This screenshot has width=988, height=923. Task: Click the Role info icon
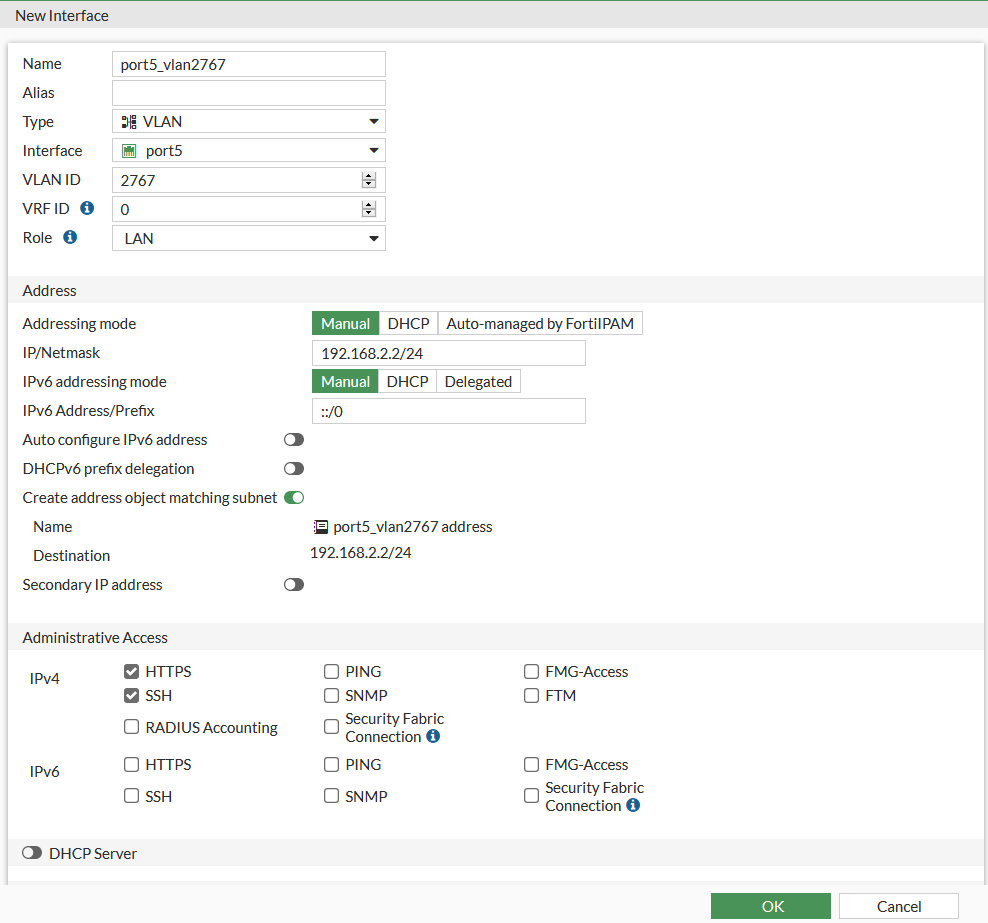click(68, 237)
